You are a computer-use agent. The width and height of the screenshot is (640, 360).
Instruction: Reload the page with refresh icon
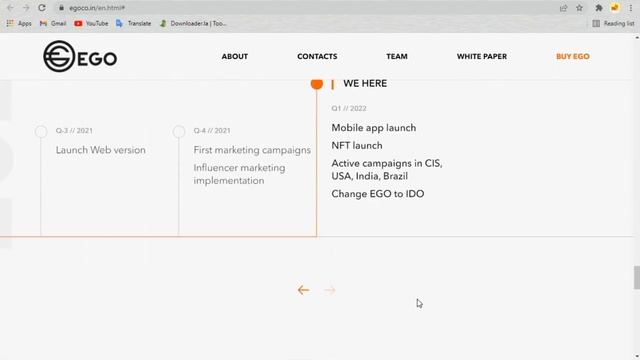click(x=42, y=8)
